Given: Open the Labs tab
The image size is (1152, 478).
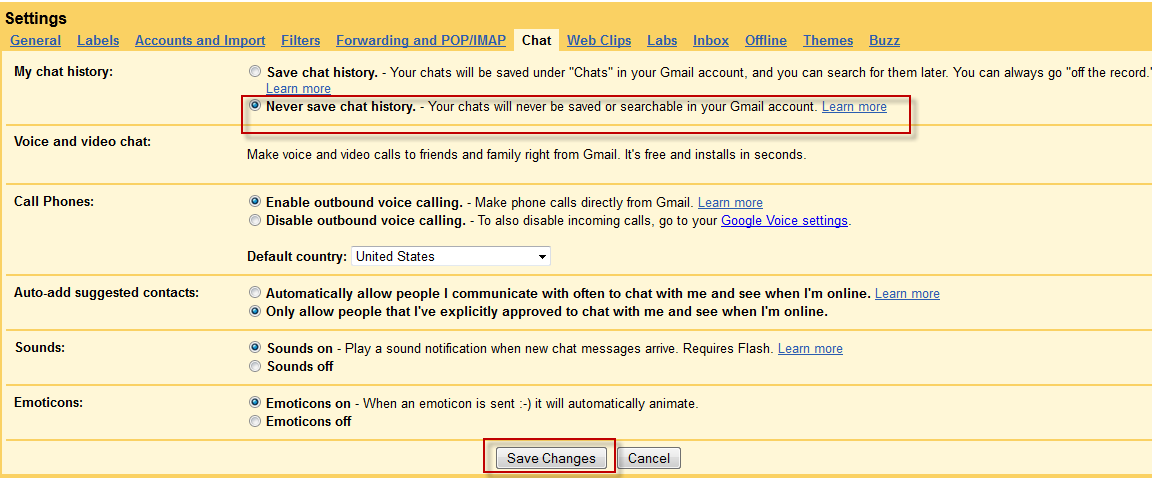Looking at the screenshot, I should point(662,40).
